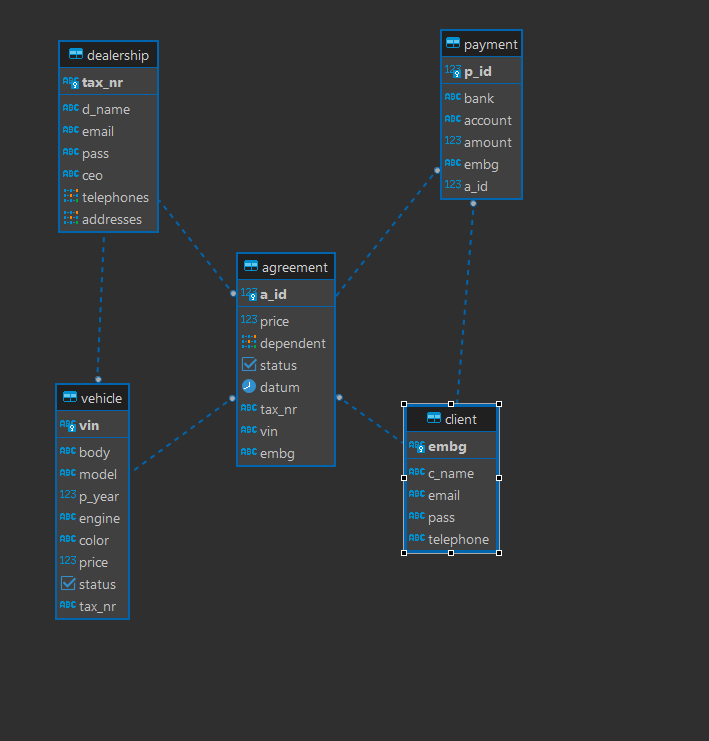709x741 pixels.
Task: Select the c_name column in client
Action: 450,473
